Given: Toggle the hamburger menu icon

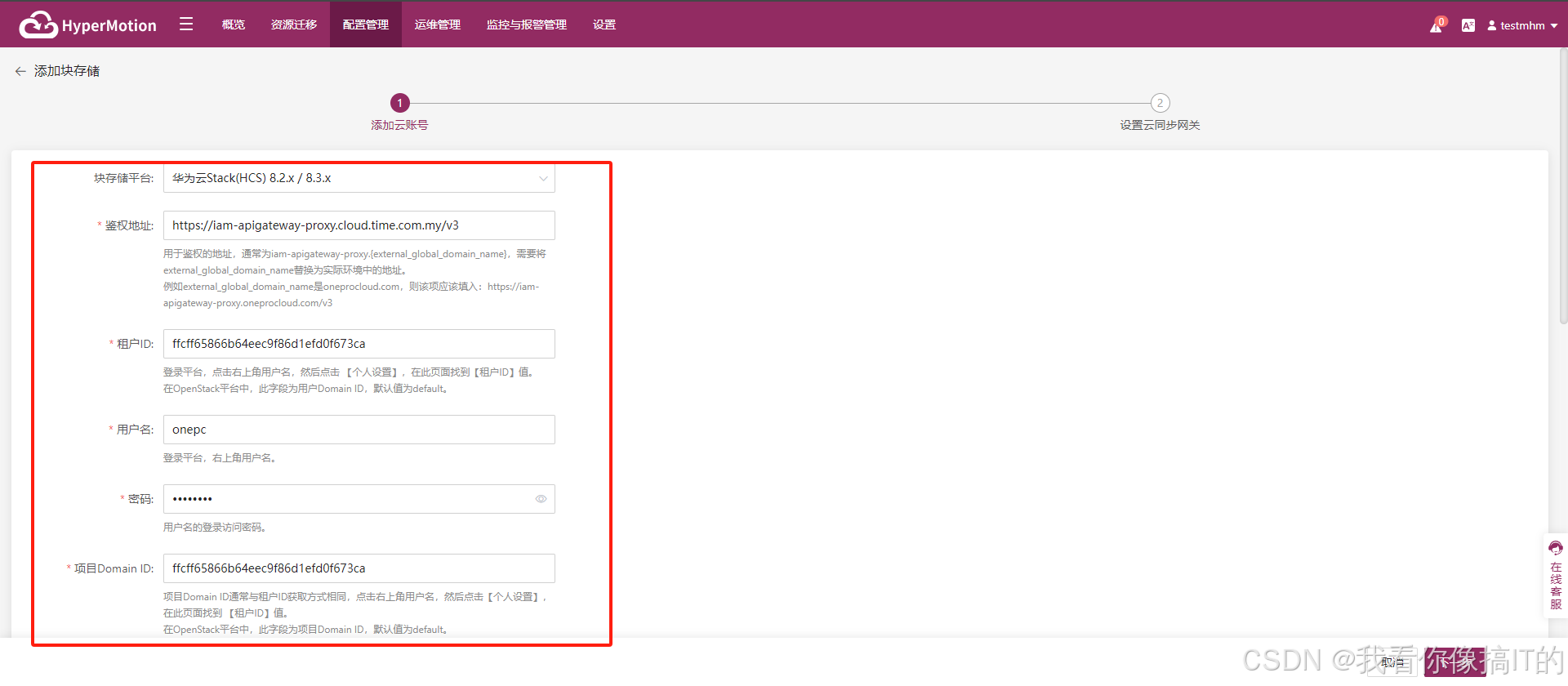Looking at the screenshot, I should pyautogui.click(x=186, y=24).
